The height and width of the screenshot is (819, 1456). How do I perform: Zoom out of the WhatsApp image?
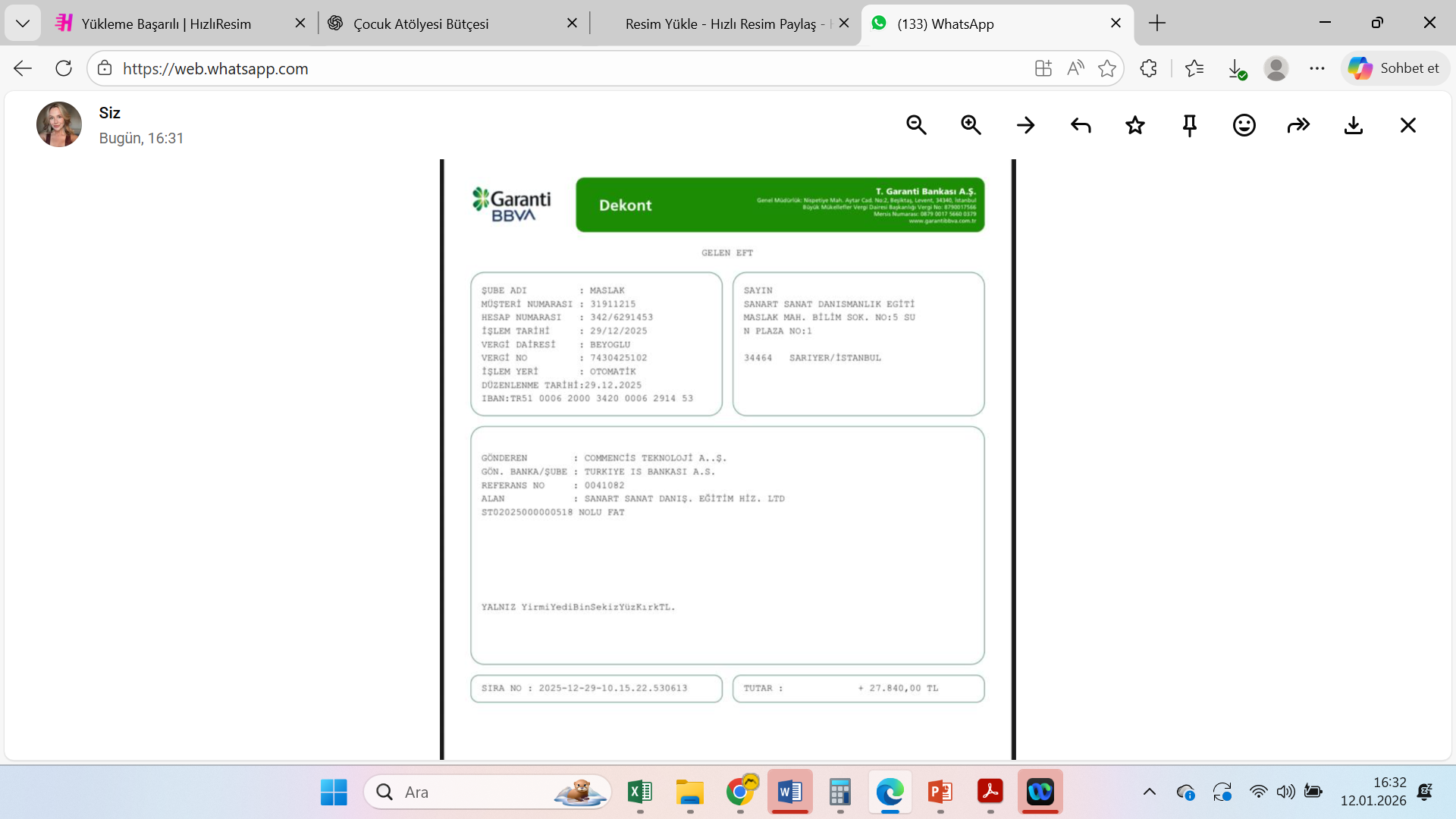(x=916, y=125)
